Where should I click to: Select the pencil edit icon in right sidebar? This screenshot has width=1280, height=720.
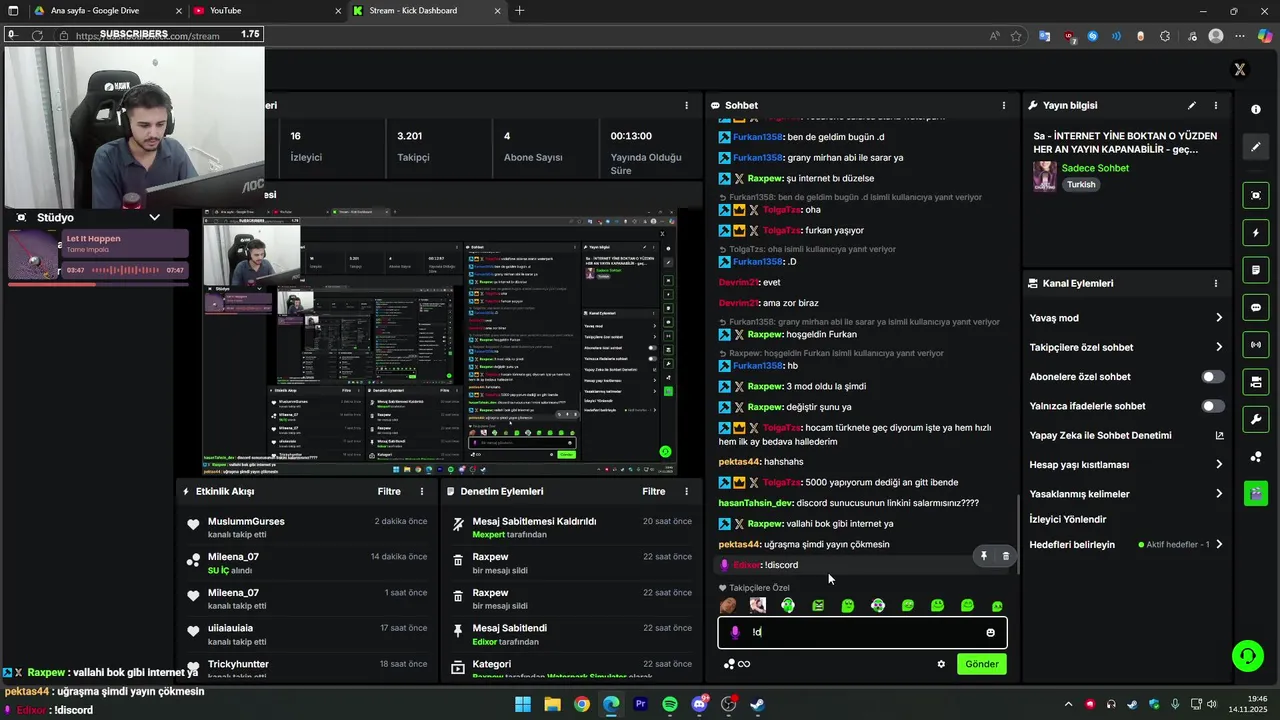[1256, 147]
